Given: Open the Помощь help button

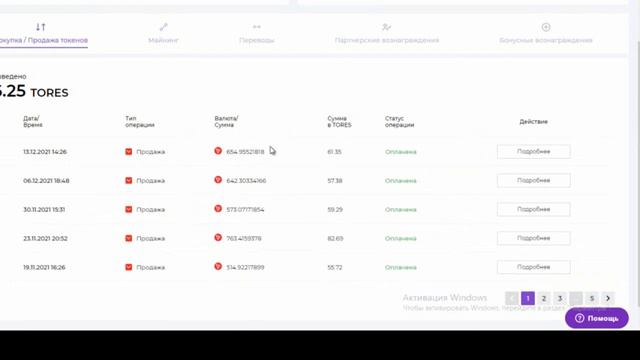Looking at the screenshot, I should click(x=597, y=318).
